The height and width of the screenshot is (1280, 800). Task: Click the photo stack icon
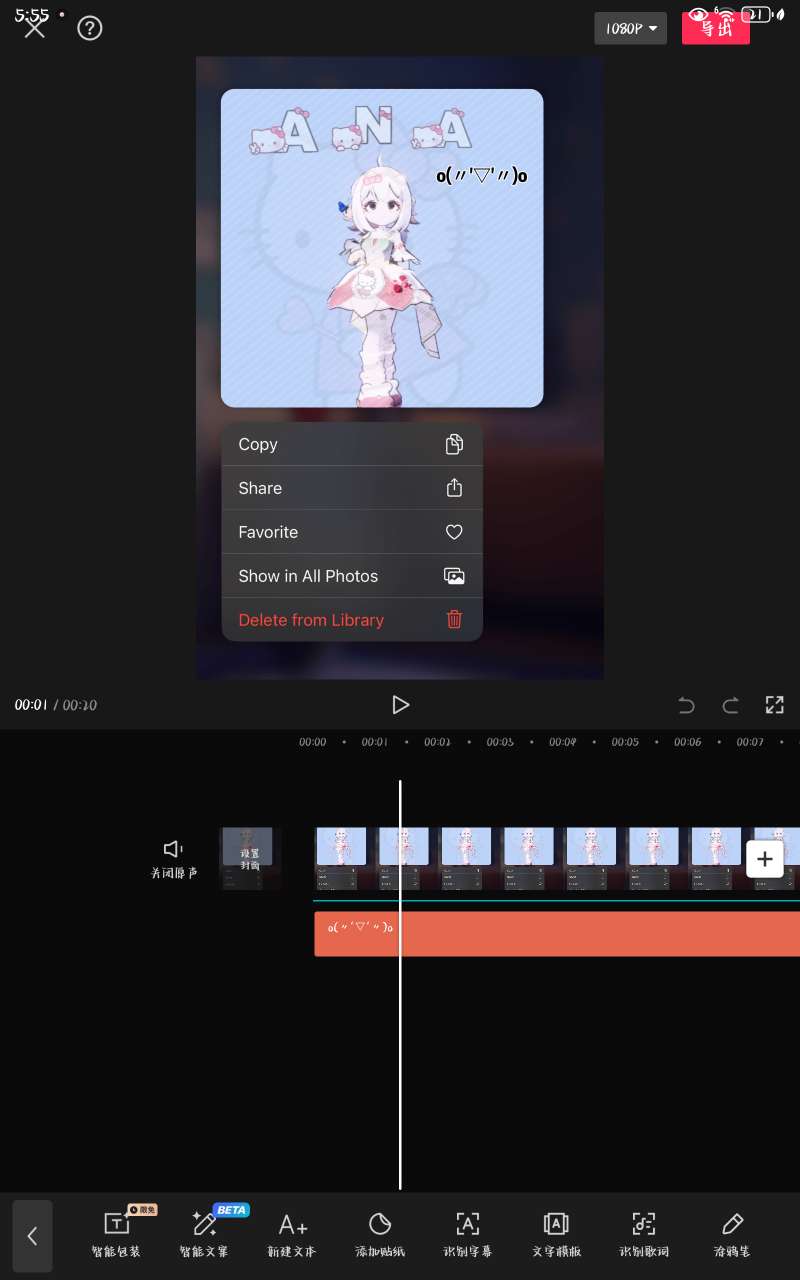tap(454, 576)
